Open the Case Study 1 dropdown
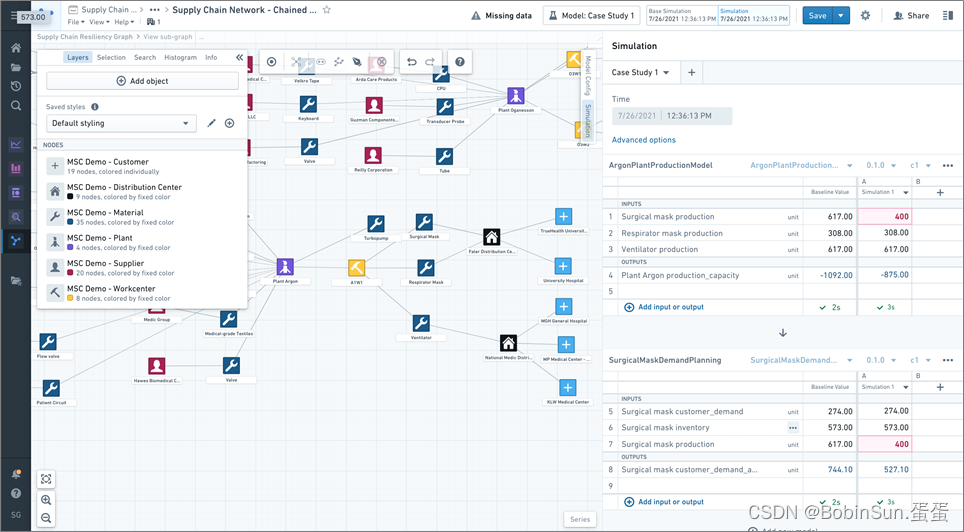The image size is (964, 532). tap(641, 73)
